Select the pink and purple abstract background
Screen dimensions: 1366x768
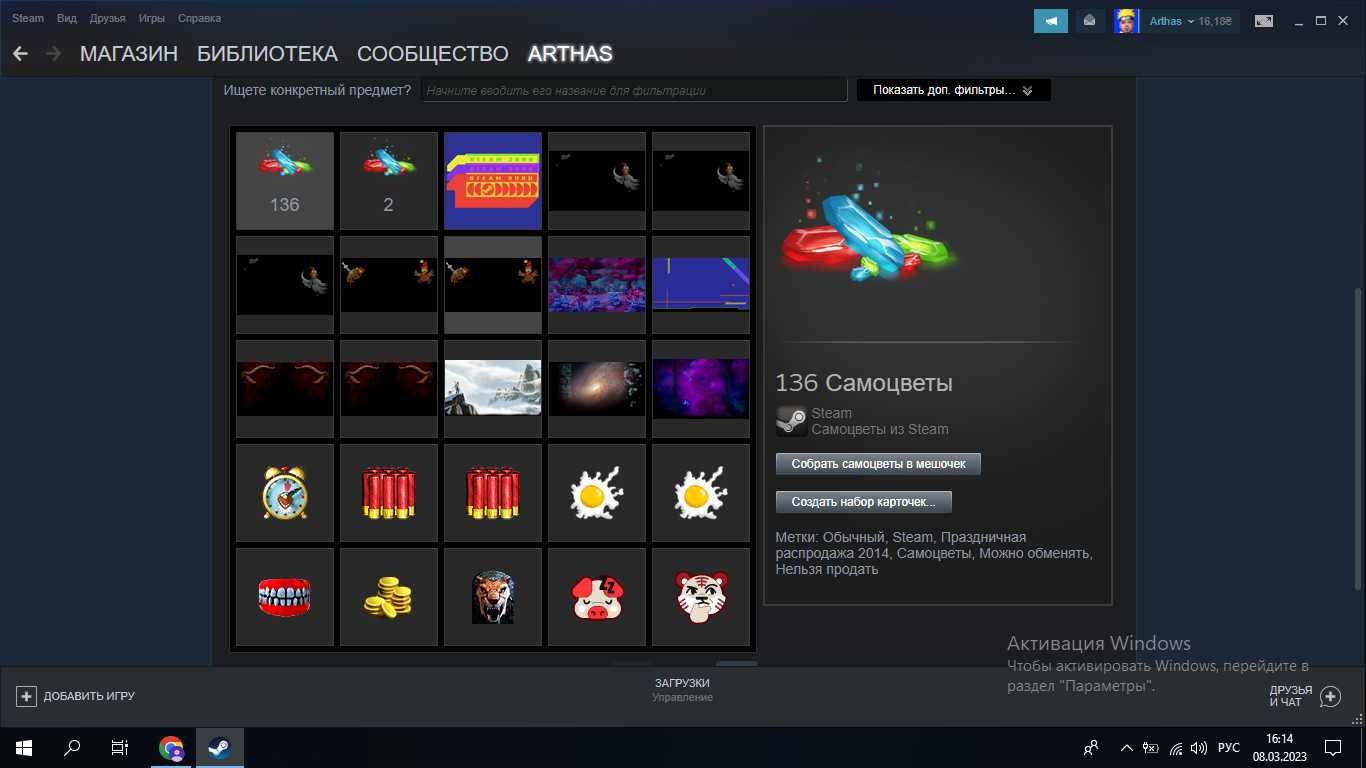click(x=597, y=285)
